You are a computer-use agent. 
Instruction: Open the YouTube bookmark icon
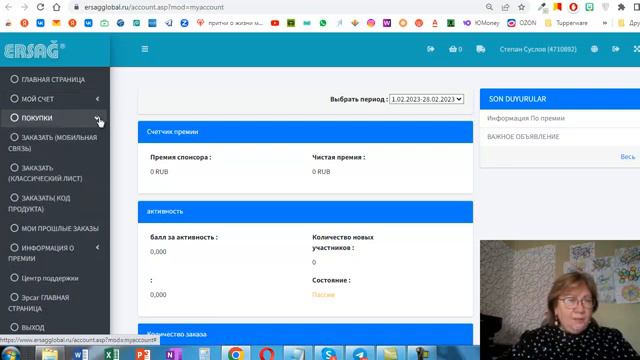pyautogui.click(x=275, y=23)
